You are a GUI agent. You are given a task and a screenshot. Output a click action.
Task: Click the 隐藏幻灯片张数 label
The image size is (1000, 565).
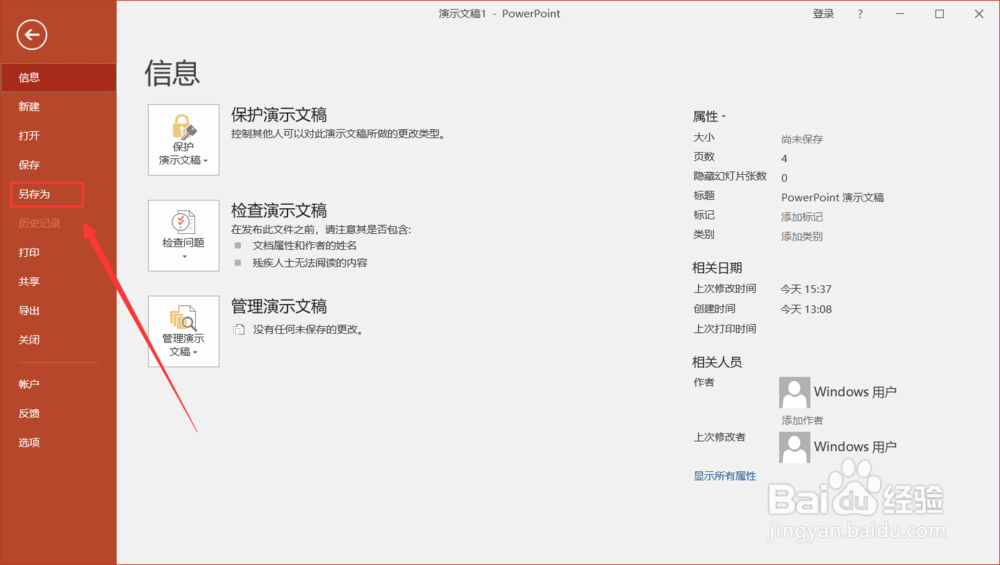(730, 176)
